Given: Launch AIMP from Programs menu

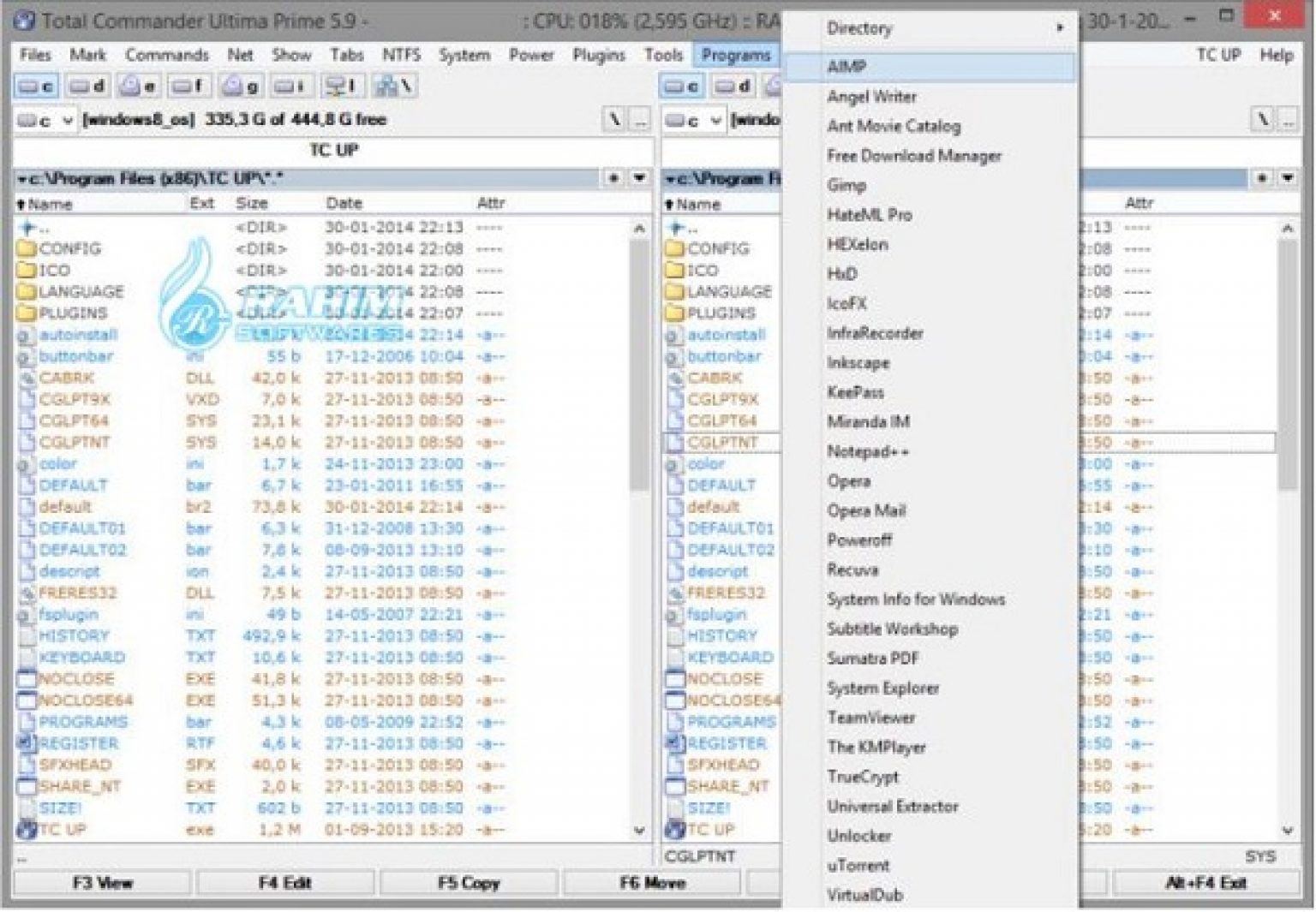Looking at the screenshot, I should [x=930, y=67].
